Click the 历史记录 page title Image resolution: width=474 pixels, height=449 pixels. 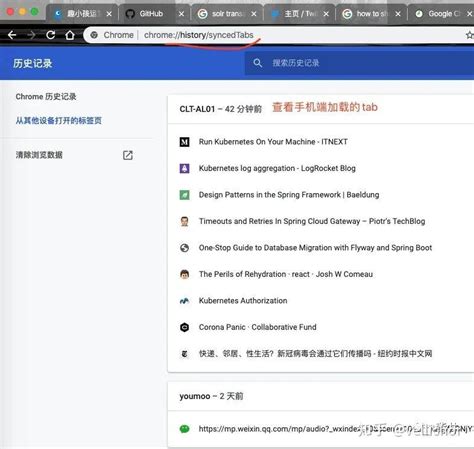click(33, 63)
